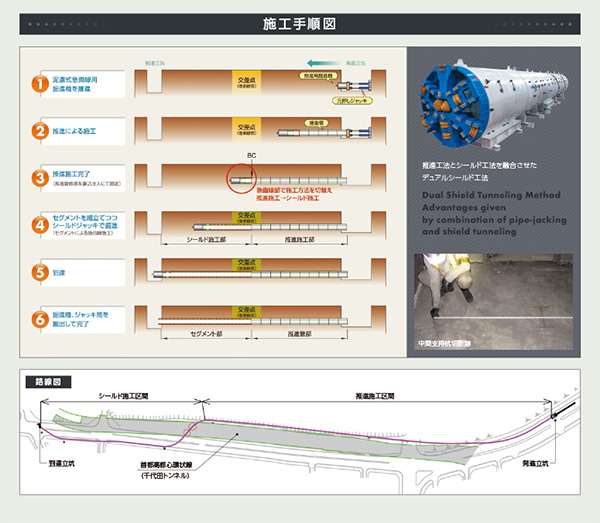Click the tunneling machine in step 1 diagram

(x=354, y=86)
